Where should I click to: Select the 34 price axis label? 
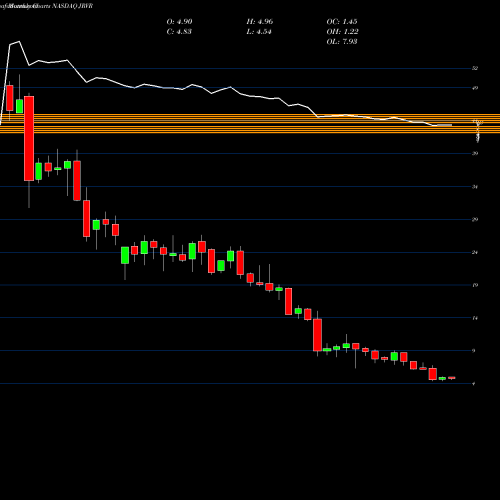tap(475, 187)
